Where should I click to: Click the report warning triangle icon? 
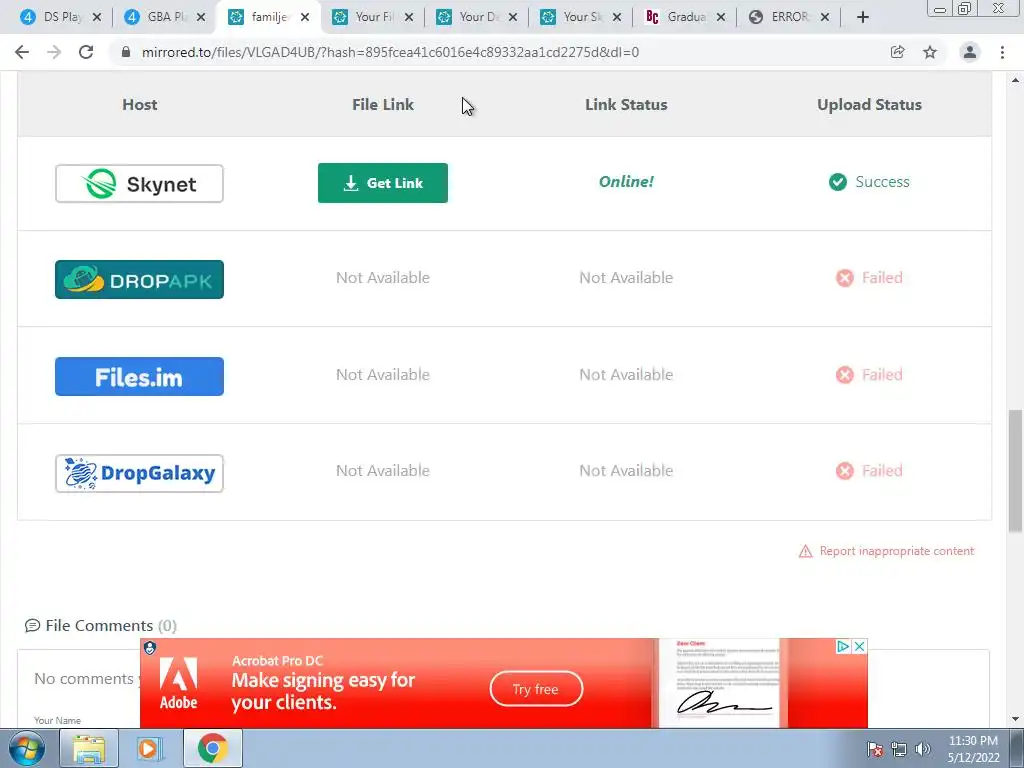pyautogui.click(x=806, y=551)
